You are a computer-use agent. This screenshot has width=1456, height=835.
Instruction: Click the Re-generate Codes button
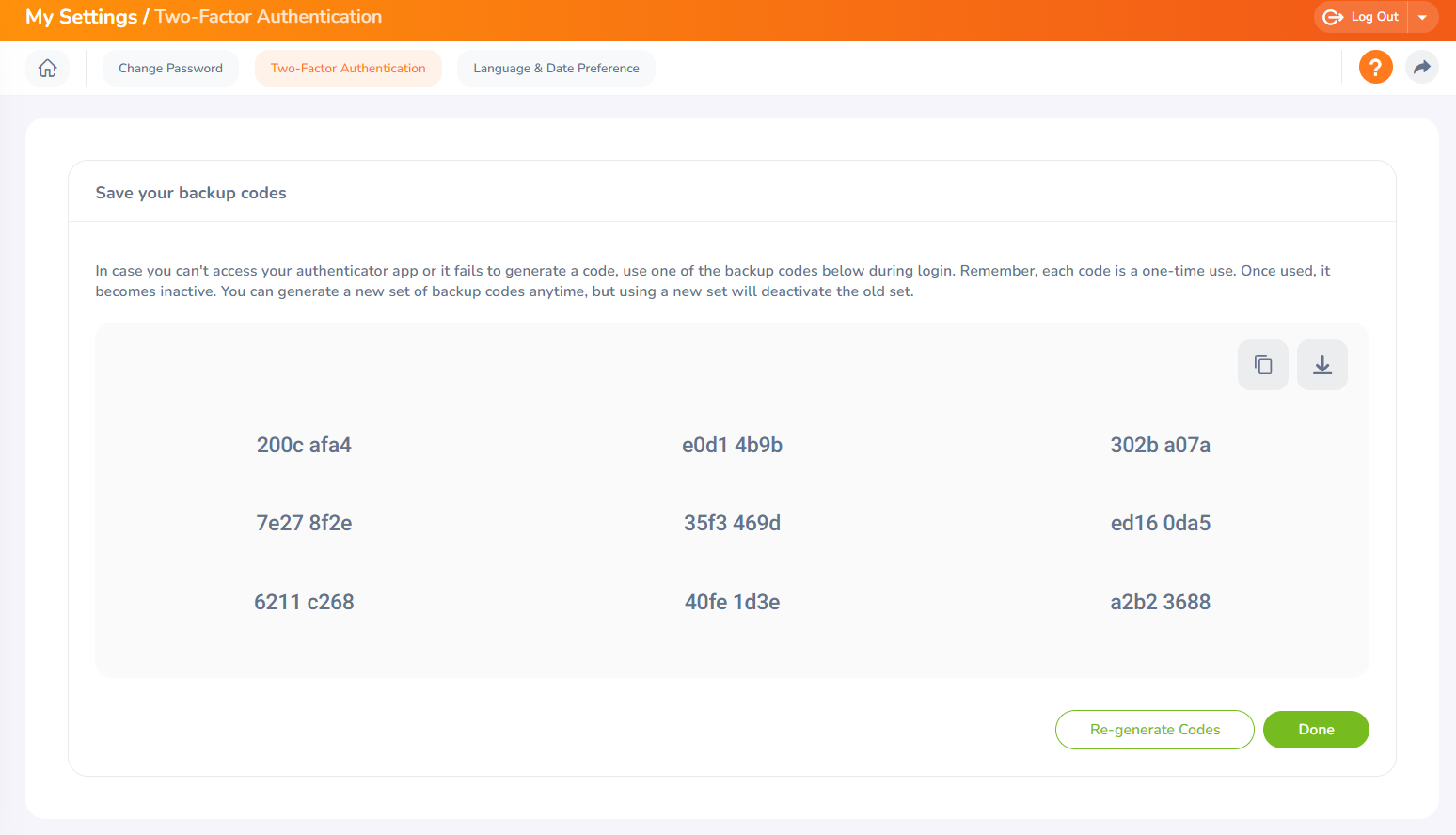pyautogui.click(x=1154, y=730)
